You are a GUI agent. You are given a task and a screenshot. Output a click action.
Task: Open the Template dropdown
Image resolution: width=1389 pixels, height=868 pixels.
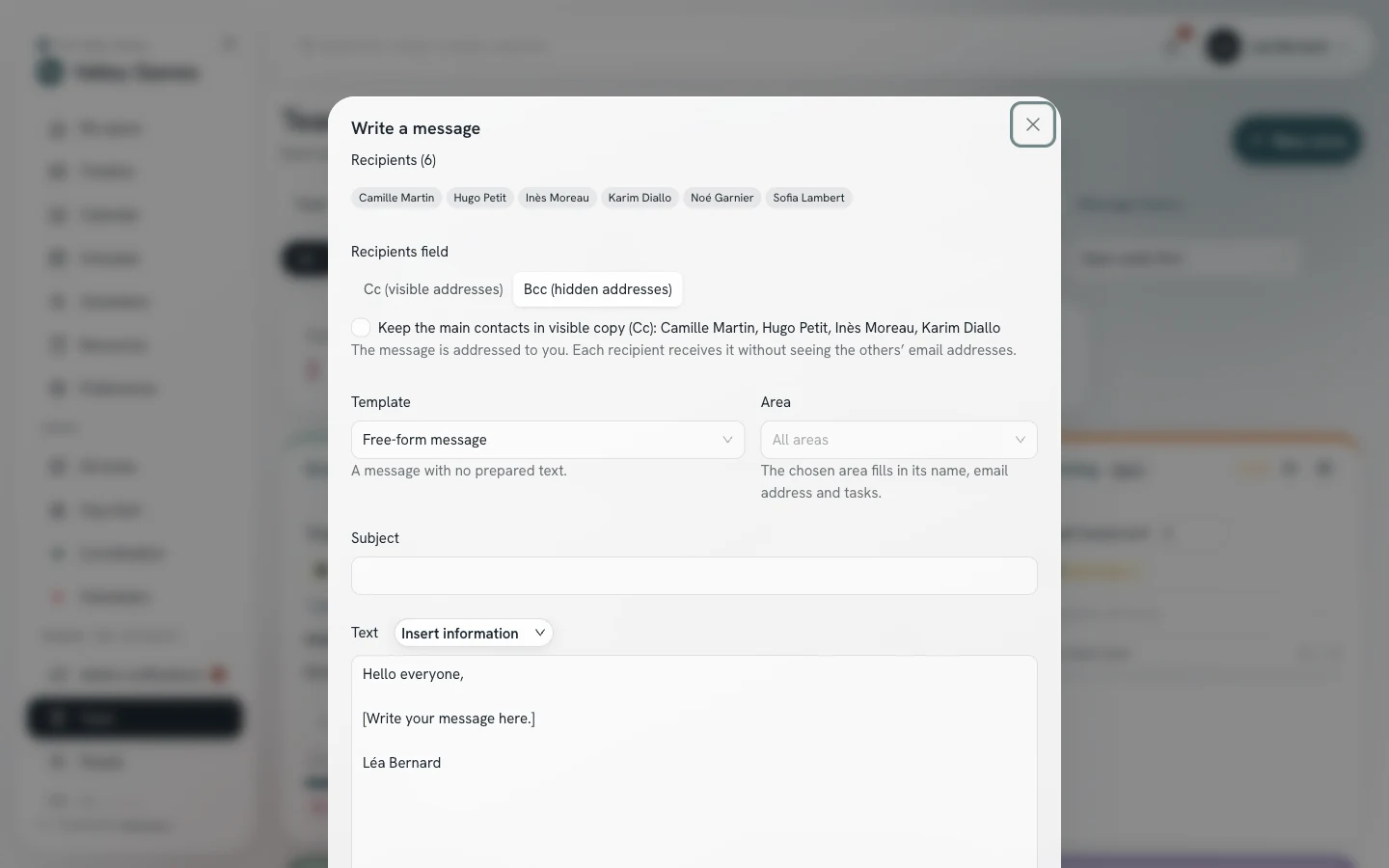548,440
